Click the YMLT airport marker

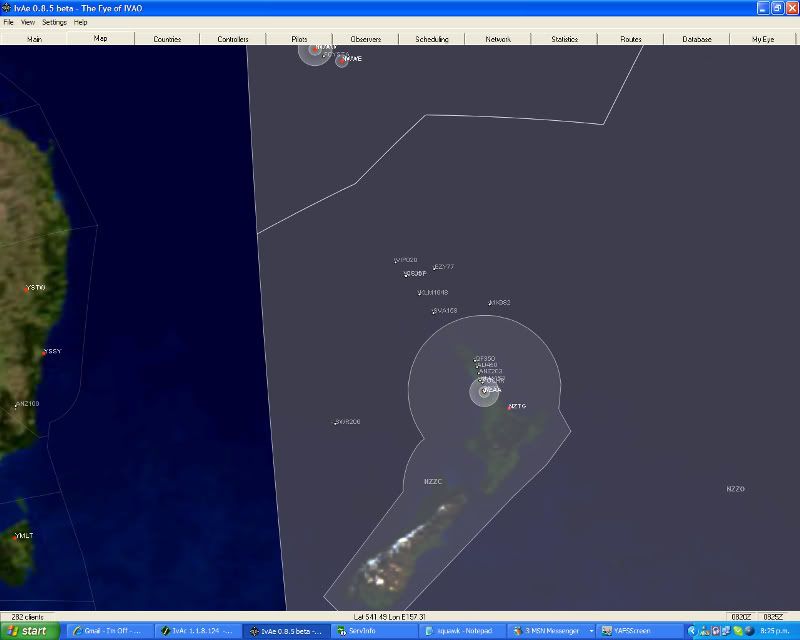point(16,536)
